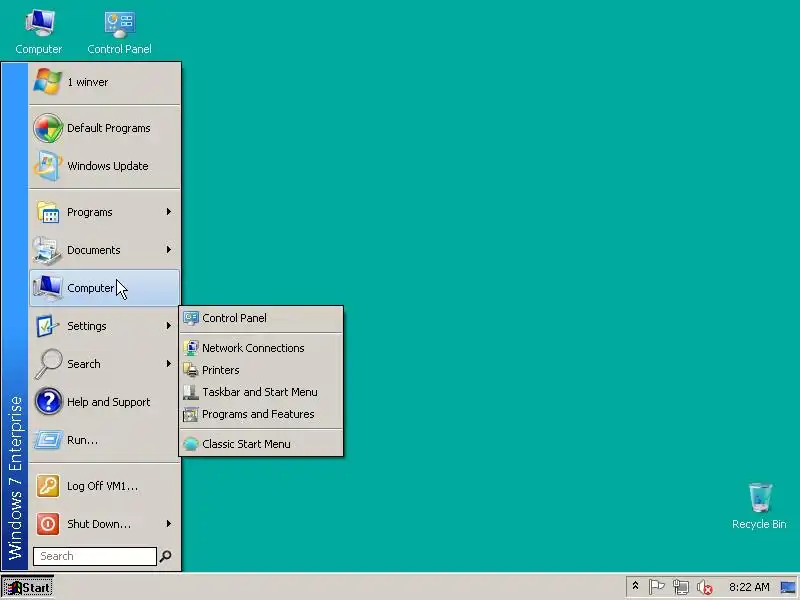800x600 pixels.
Task: Click the Search magnifying glass icon
Action: [x=48, y=364]
